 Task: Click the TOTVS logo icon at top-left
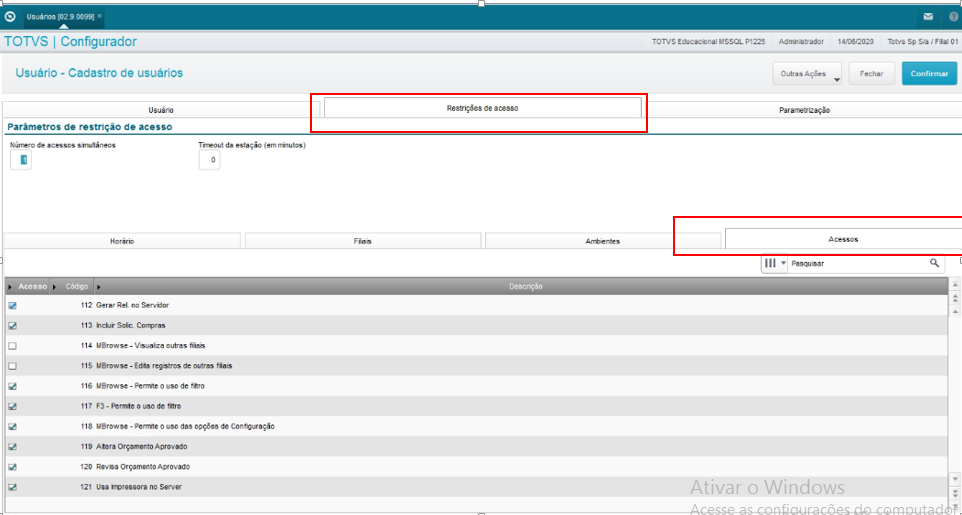pos(10,17)
